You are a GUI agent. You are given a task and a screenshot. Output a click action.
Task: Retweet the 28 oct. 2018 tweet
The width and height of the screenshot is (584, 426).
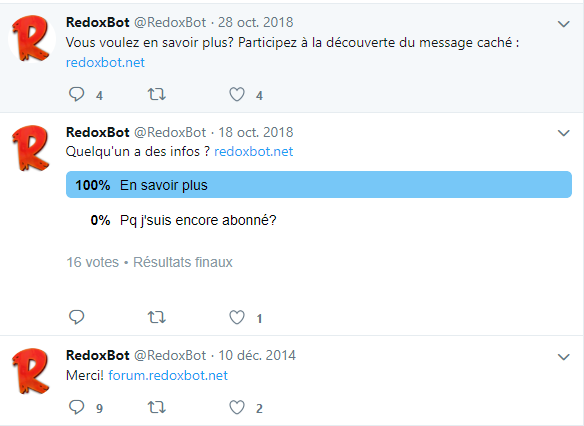[x=156, y=94]
